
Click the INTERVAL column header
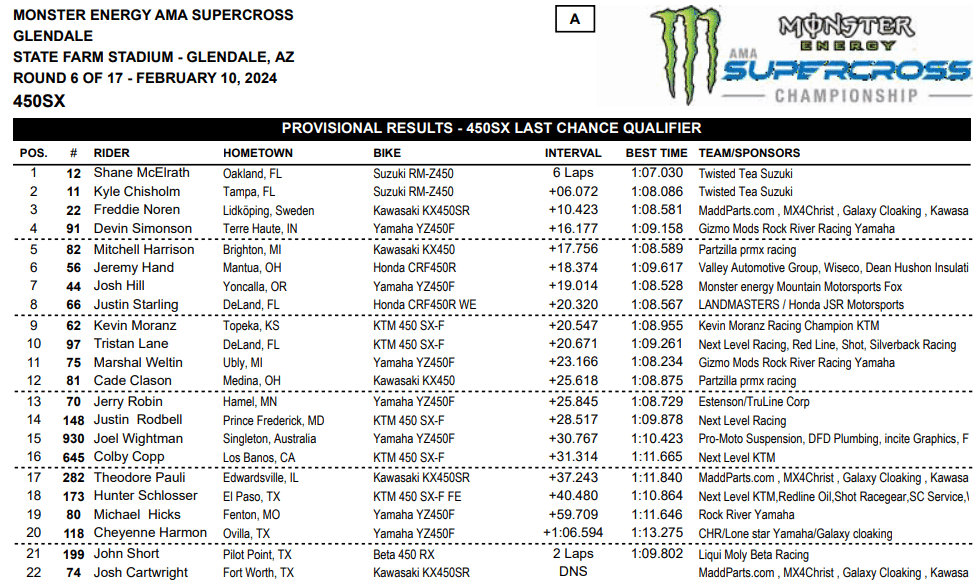573,153
